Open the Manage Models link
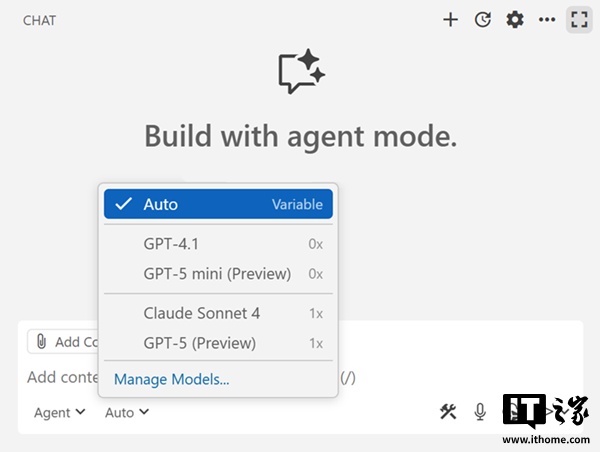The width and height of the screenshot is (600, 452). point(172,379)
